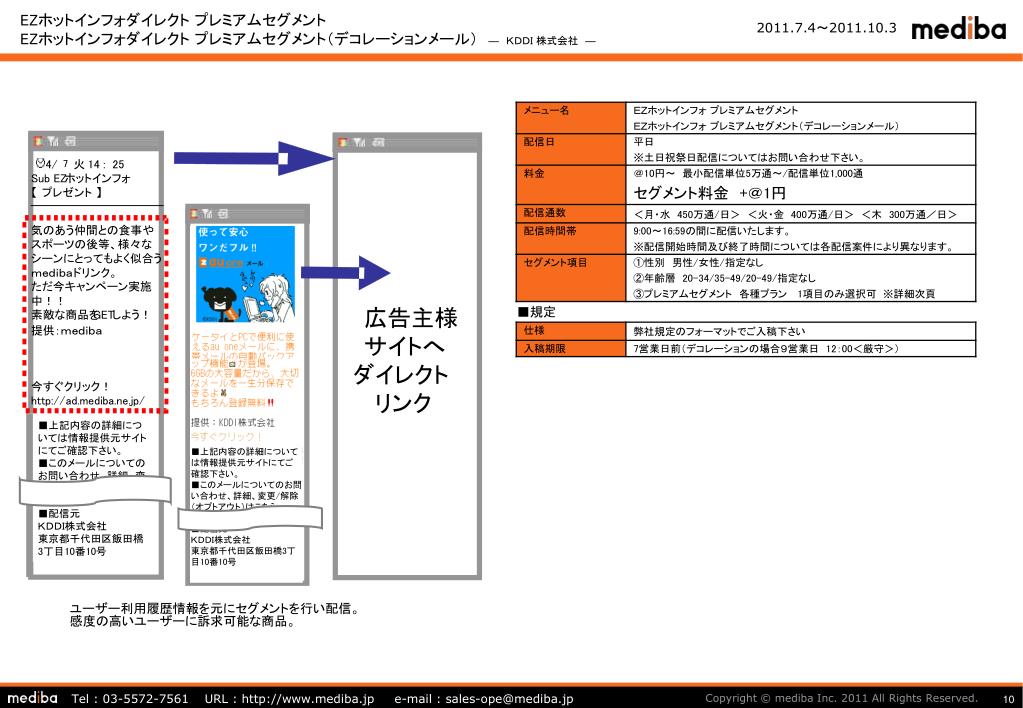Click the ＜月・水 450万通/日＞ delivery count line
This screenshot has width=1023, height=708.
click(796, 214)
